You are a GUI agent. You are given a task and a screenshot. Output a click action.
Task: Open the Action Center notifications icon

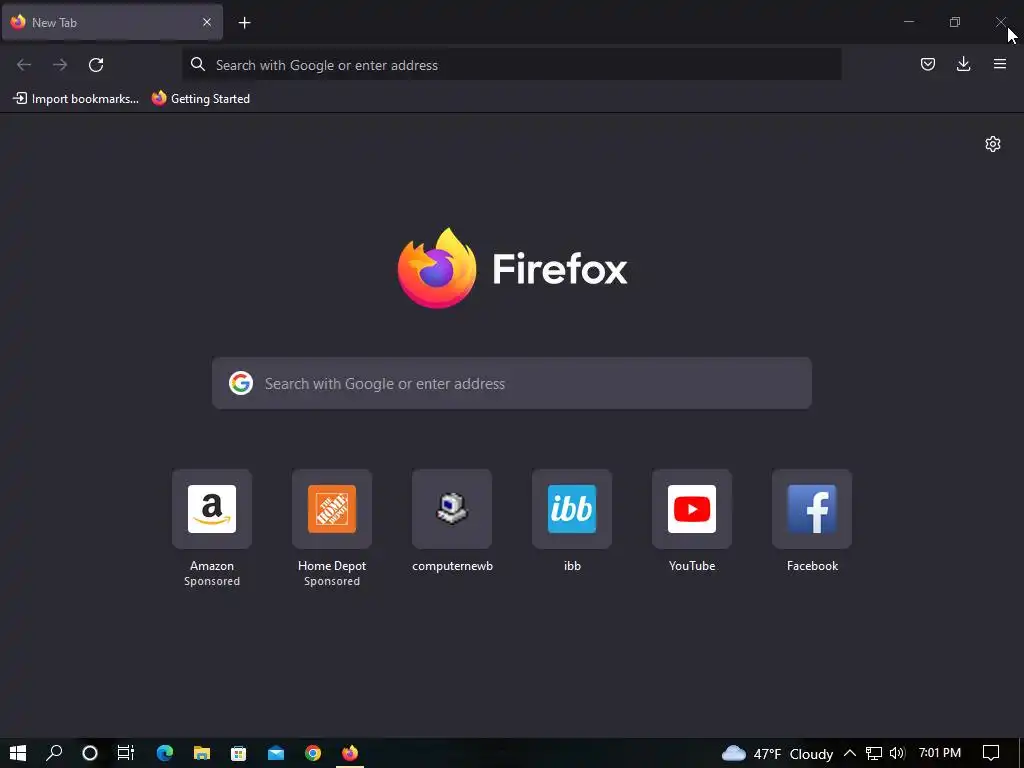[x=991, y=753]
